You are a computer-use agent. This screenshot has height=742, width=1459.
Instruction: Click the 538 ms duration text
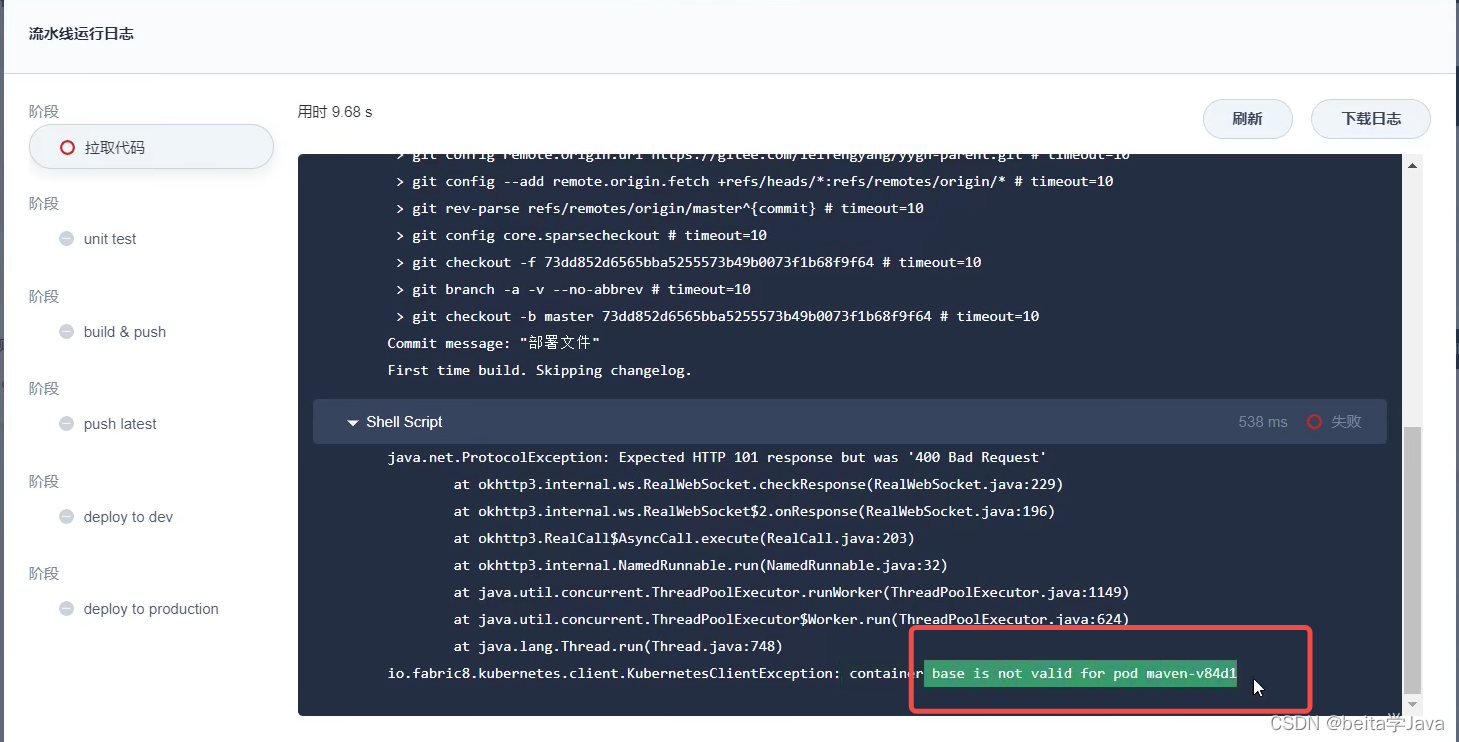[1263, 422]
